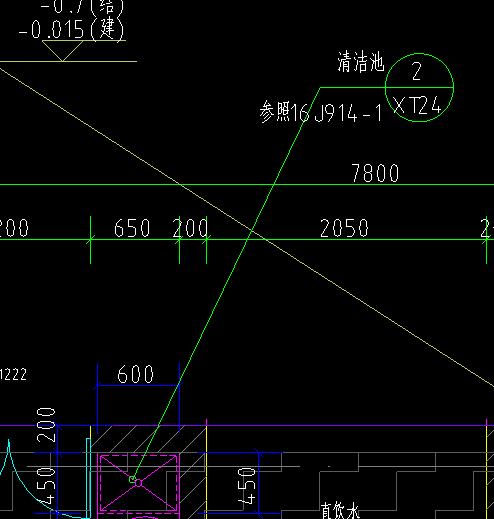494x519 pixels.
Task: Select the vertical 200 dimension text
Action: pos(46,425)
